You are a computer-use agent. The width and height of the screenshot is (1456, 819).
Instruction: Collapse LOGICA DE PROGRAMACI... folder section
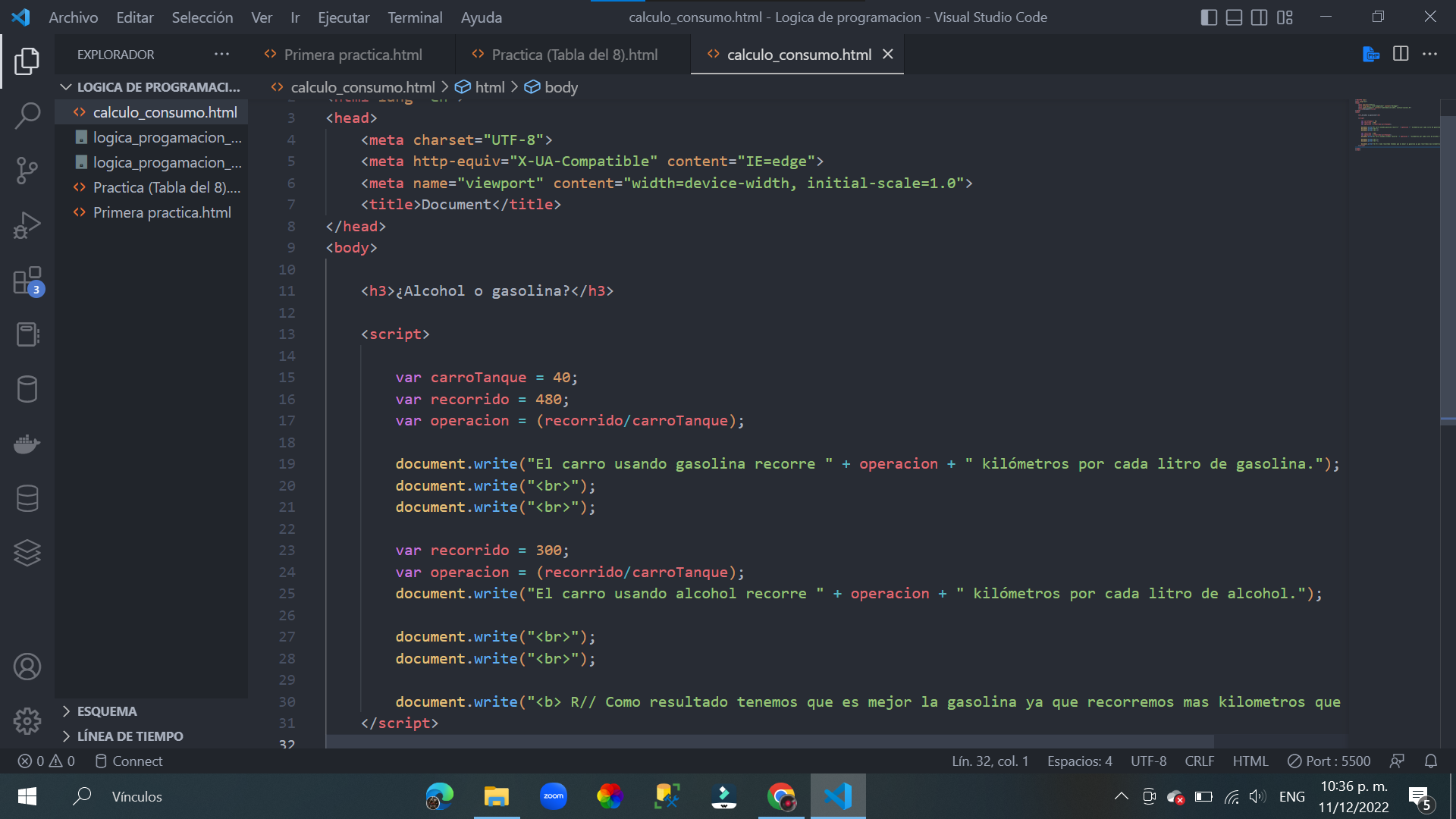click(x=152, y=87)
